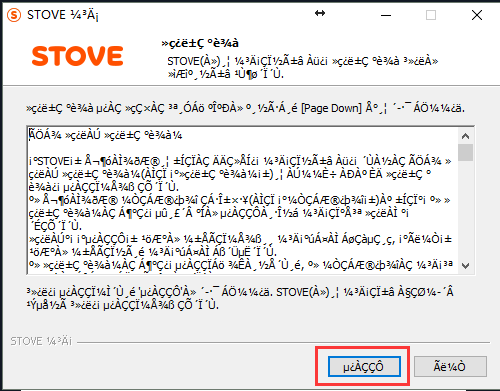Click the window title text 'STOVE ¼³Ä¡'
The height and width of the screenshot is (391, 500).
pyautogui.click(x=63, y=15)
